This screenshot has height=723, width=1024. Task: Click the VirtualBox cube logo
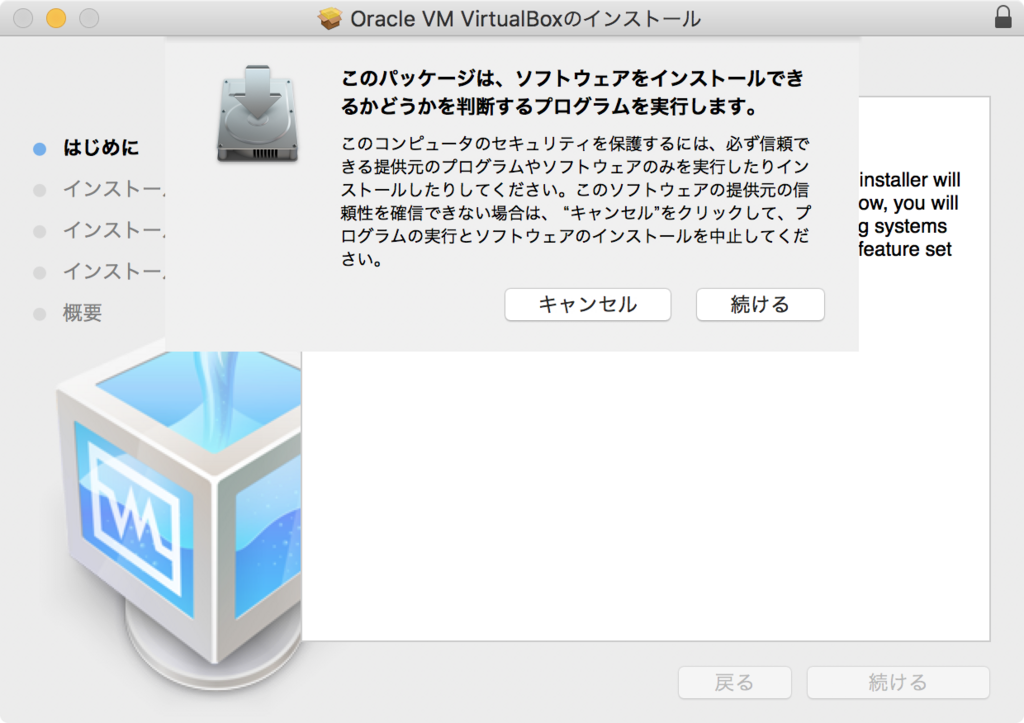coord(180,516)
